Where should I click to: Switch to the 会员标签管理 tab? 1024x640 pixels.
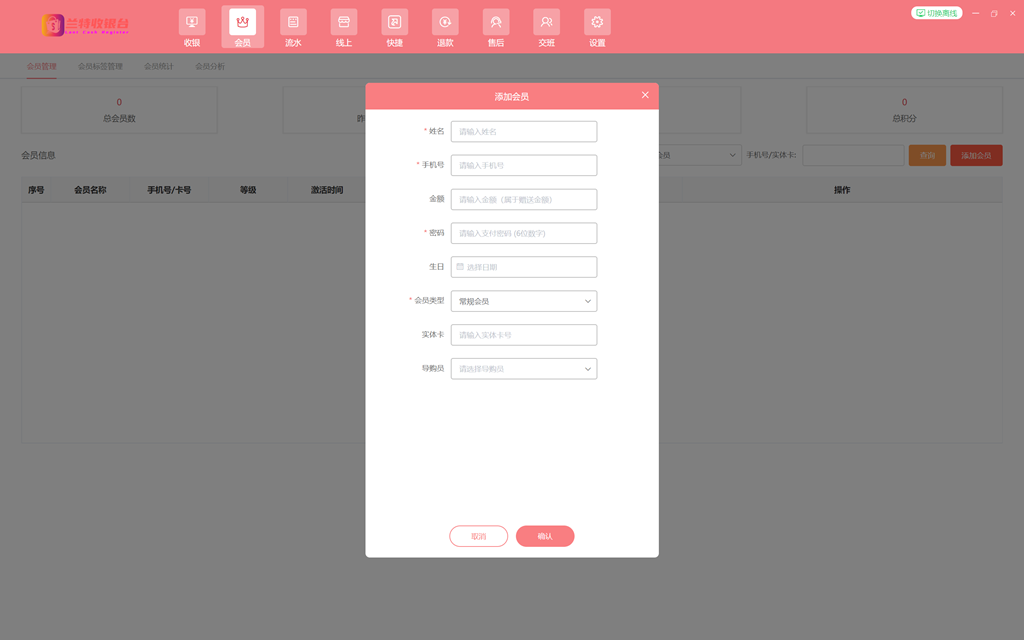point(100,66)
